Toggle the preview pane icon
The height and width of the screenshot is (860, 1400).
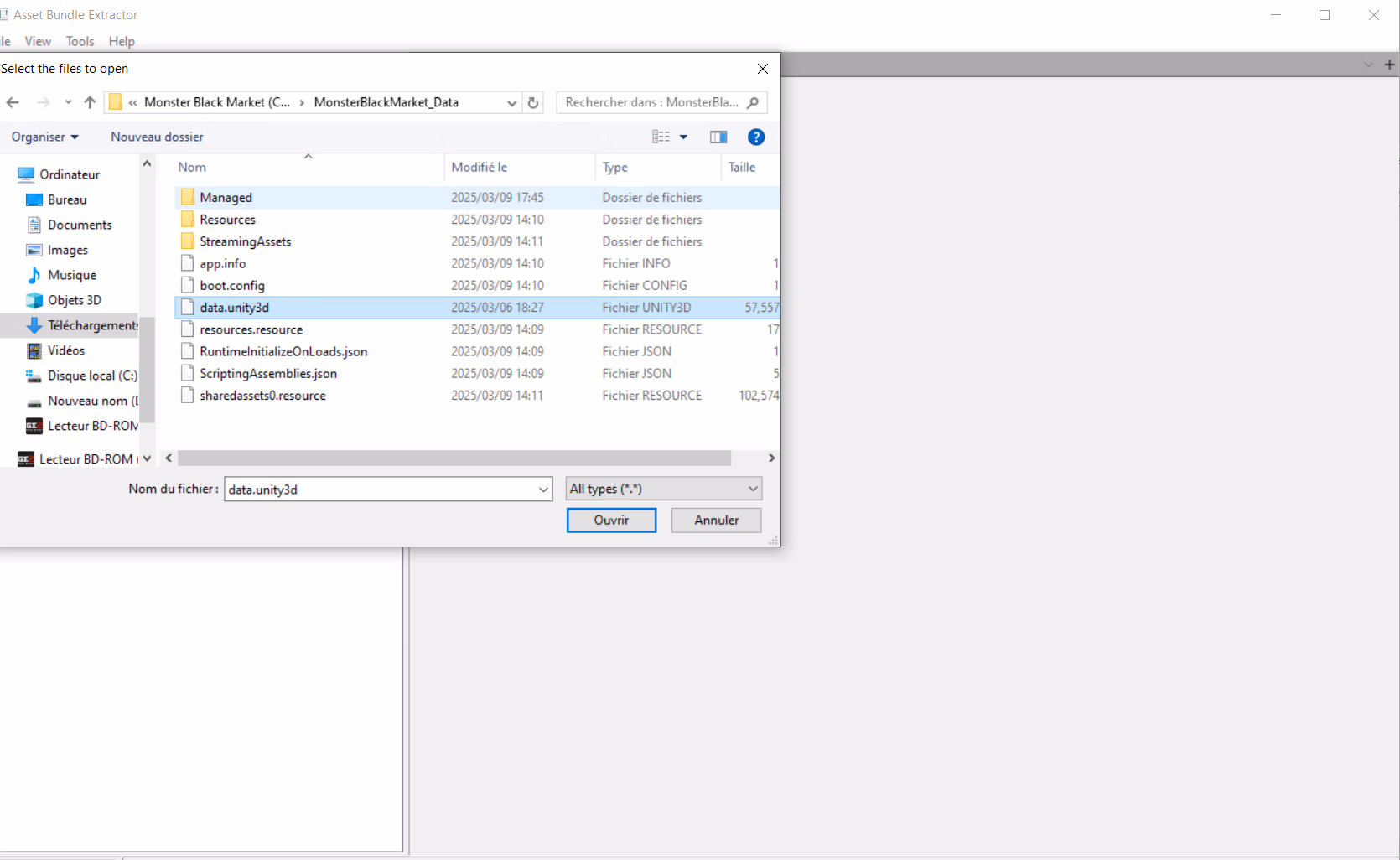718,137
